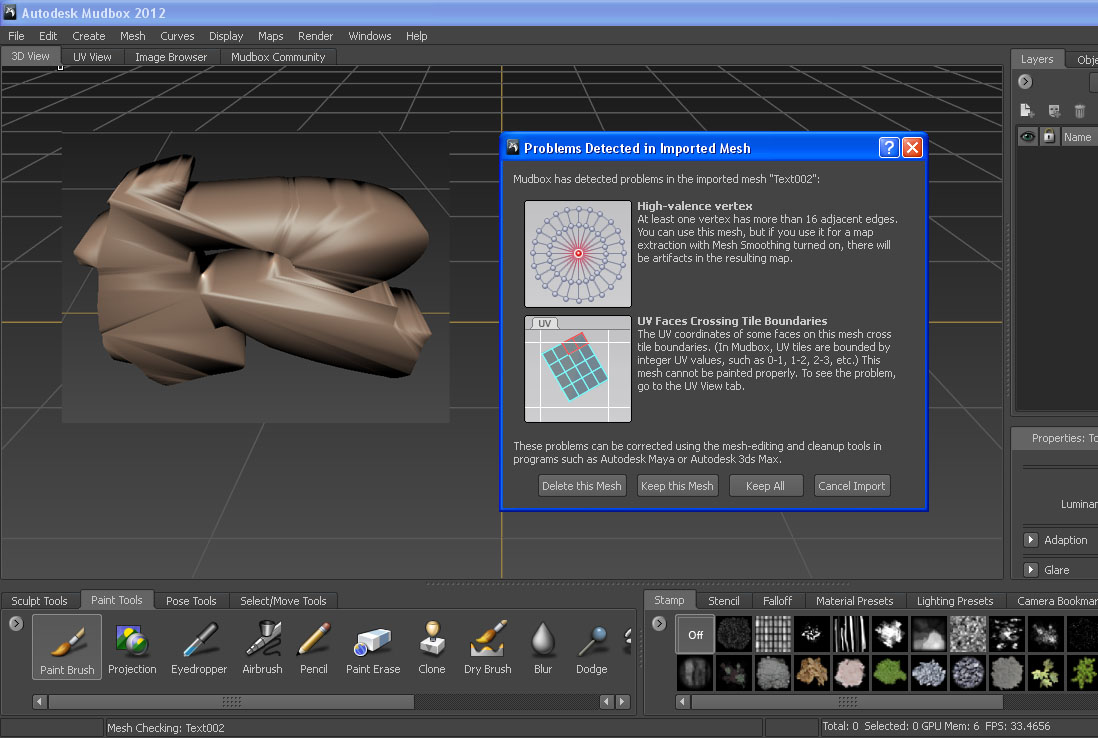Click the stamp tray horizontal scrollbar thumb

tap(847, 702)
